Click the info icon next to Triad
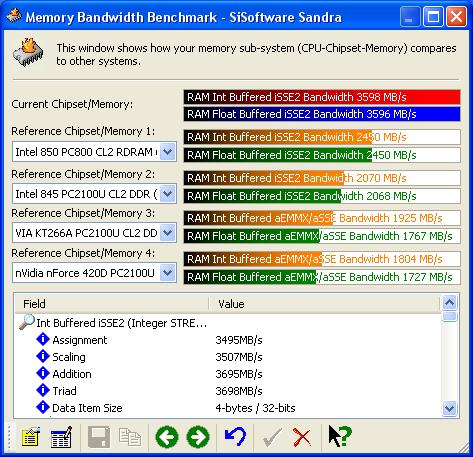 pyautogui.click(x=43, y=390)
